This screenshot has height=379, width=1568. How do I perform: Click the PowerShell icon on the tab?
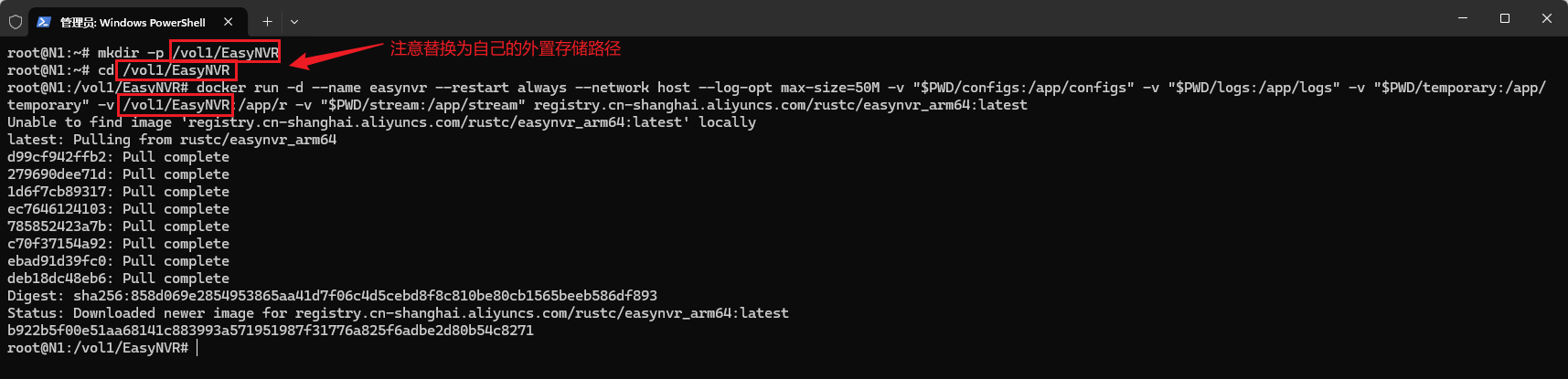tap(44, 21)
